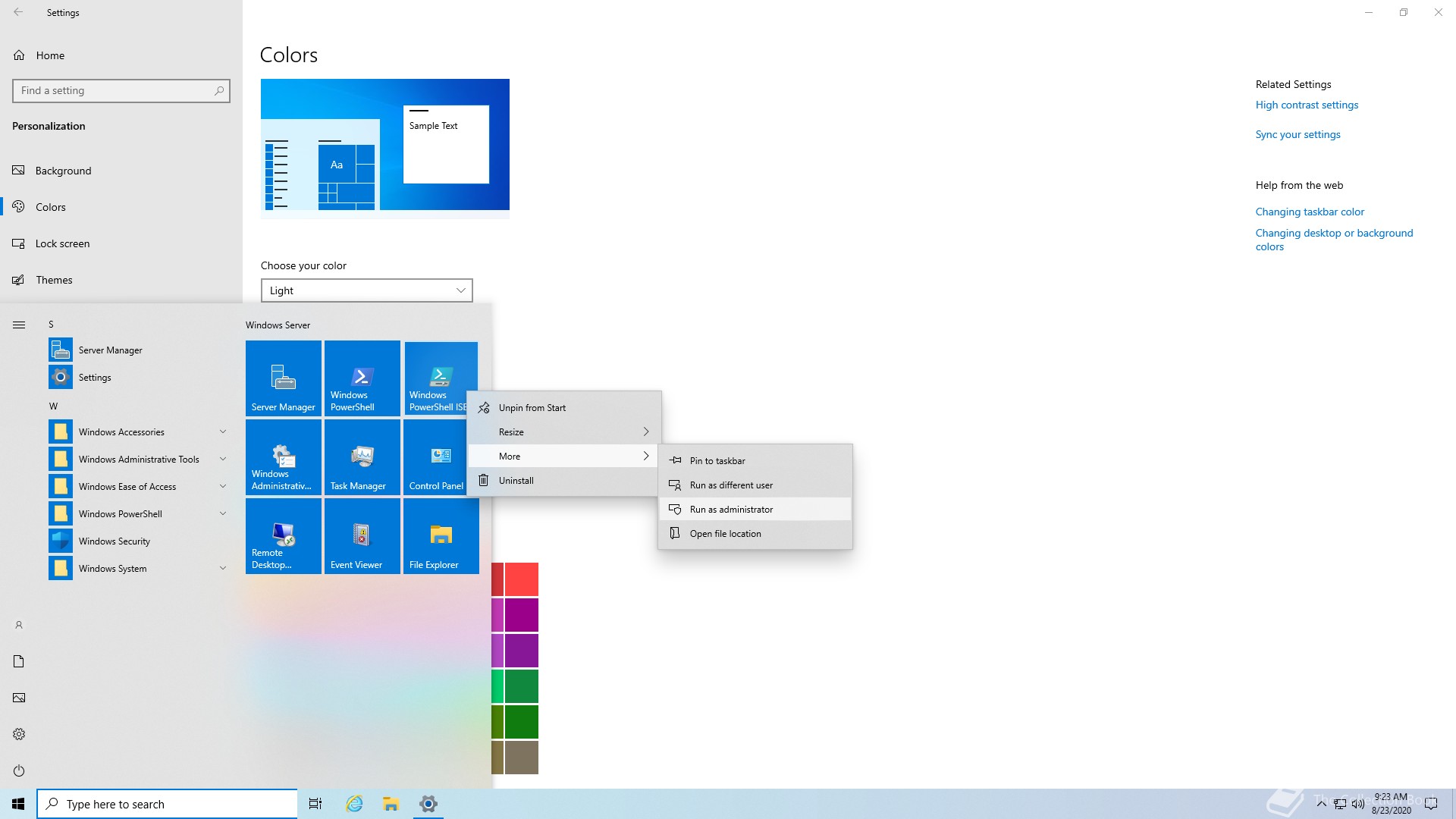Expand the Resize submenu
Viewport: 1456px width, 819px height.
click(563, 431)
